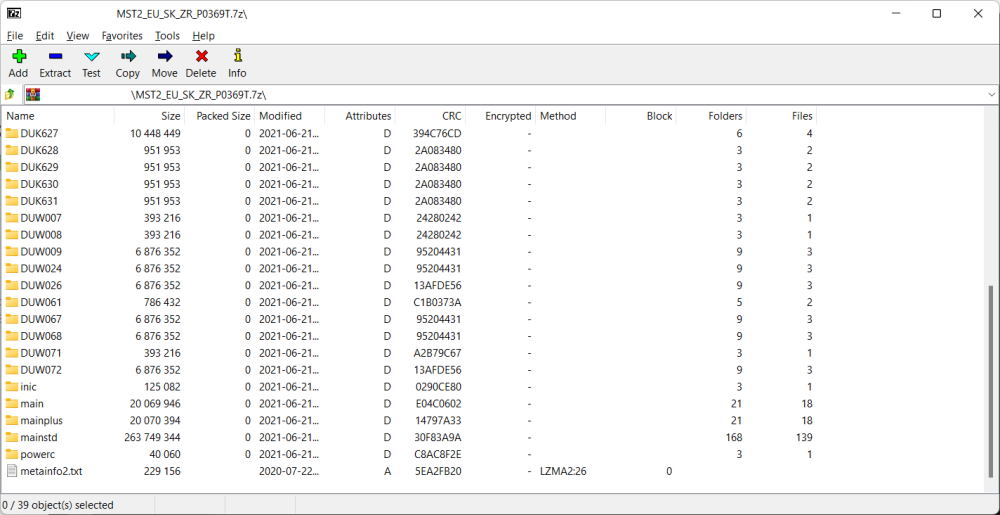Image resolution: width=1000 pixels, height=515 pixels.
Task: Click the Move toolbar icon
Action: click(165, 56)
